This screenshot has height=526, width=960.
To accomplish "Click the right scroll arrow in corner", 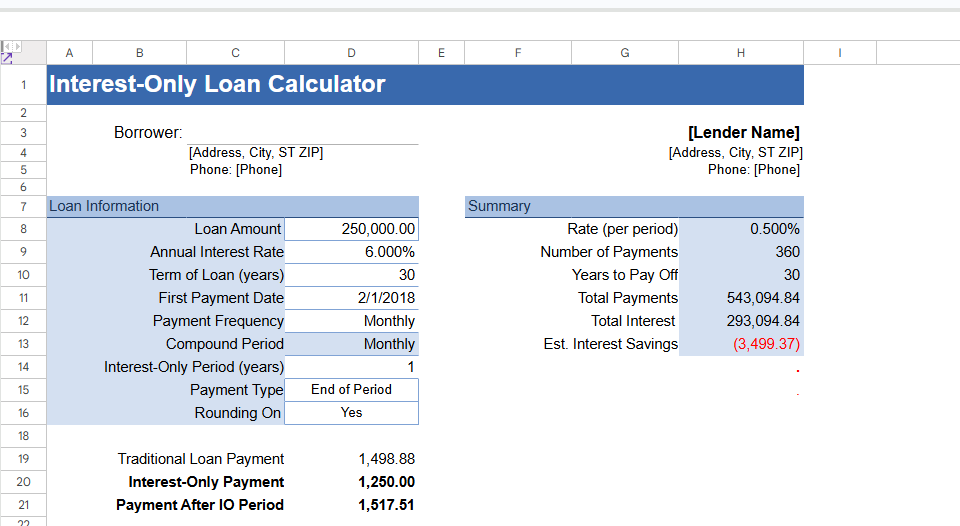I will point(16,46).
